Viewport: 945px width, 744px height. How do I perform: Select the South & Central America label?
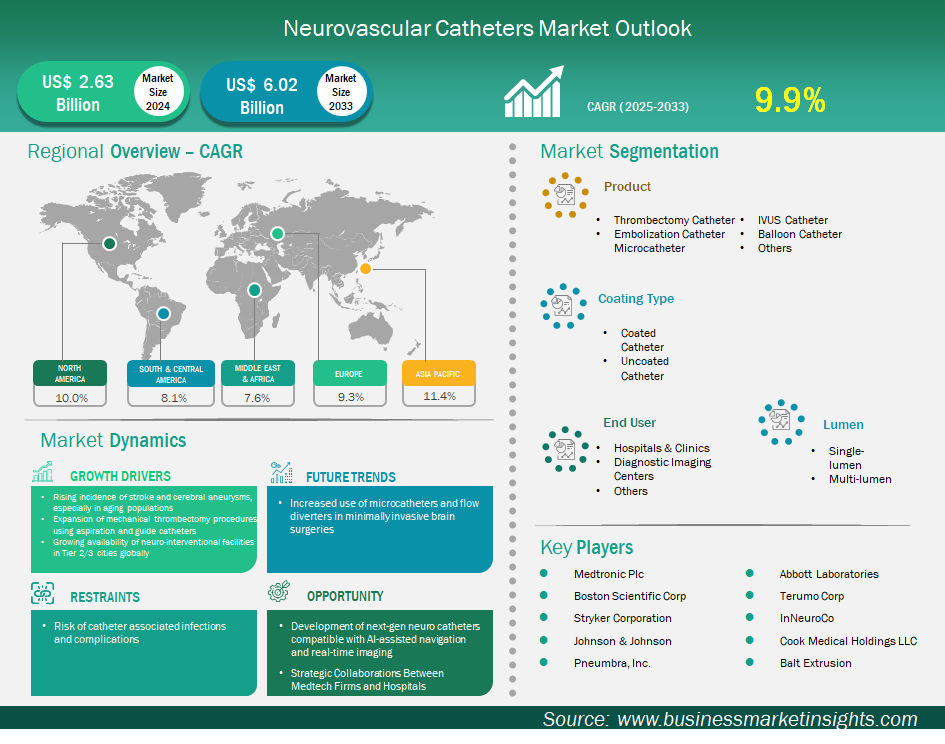[171, 374]
